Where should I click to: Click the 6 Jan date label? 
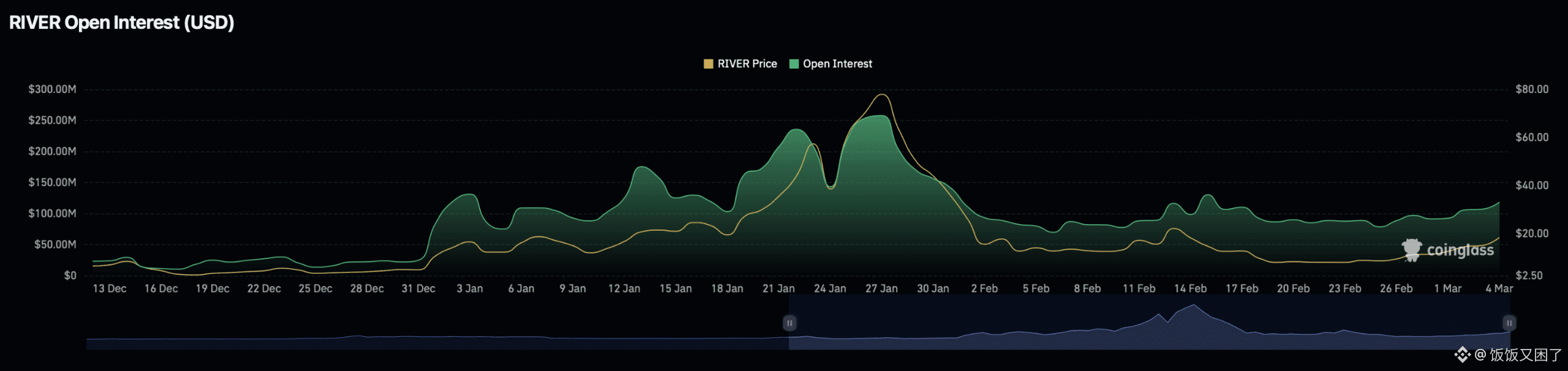tap(521, 288)
